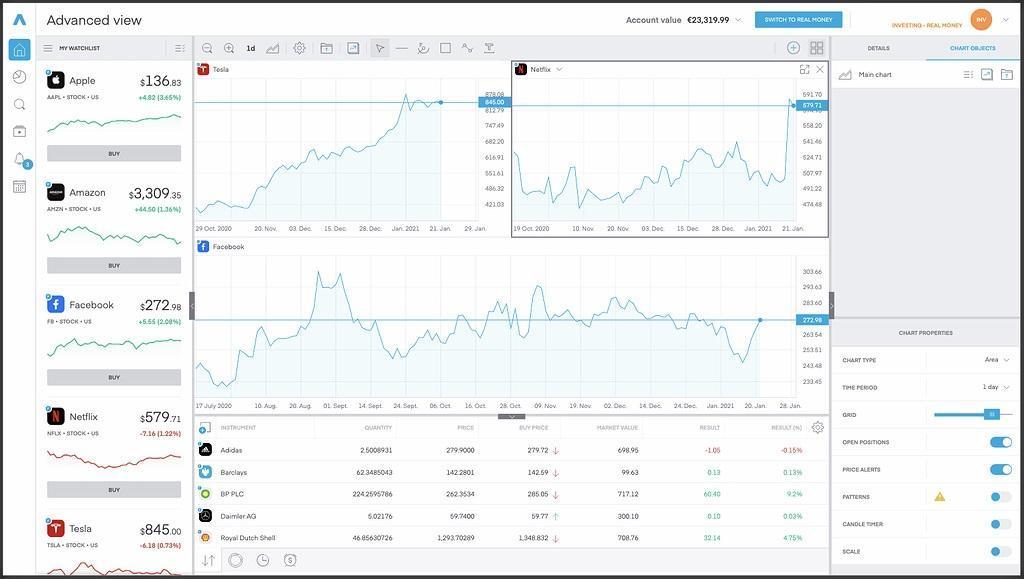Expand the Account value dropdown arrow
Image resolution: width=1024 pixels, height=579 pixels.
(739, 20)
